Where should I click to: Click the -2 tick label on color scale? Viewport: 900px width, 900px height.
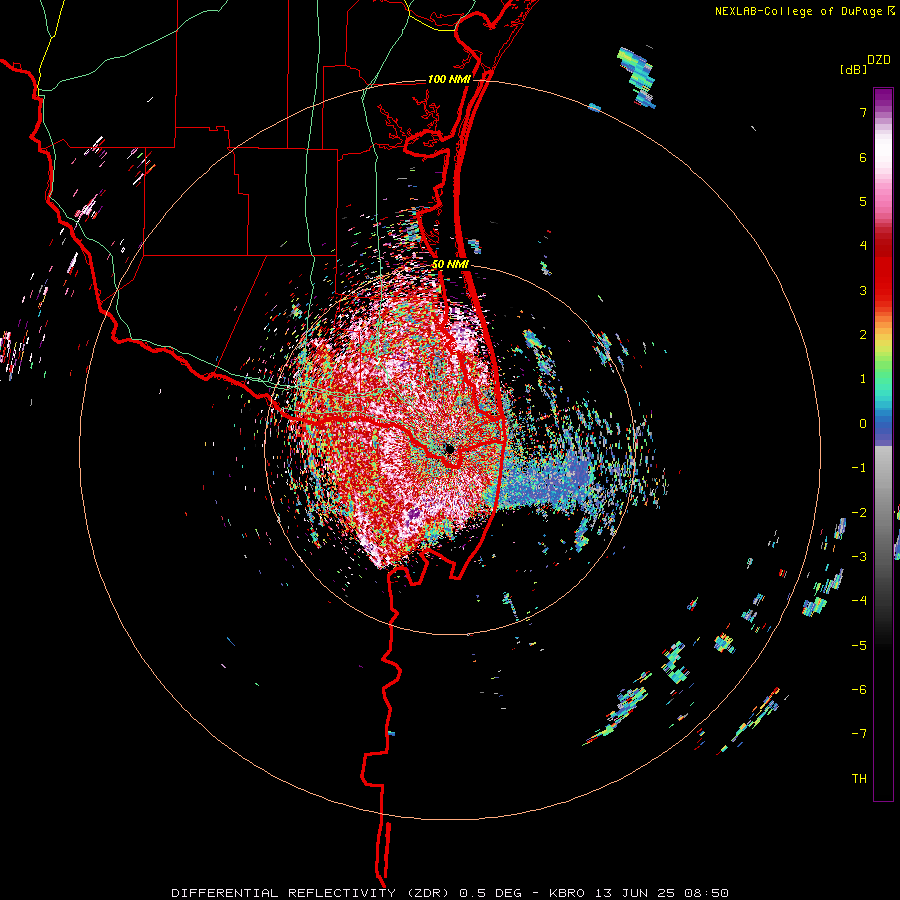point(859,513)
